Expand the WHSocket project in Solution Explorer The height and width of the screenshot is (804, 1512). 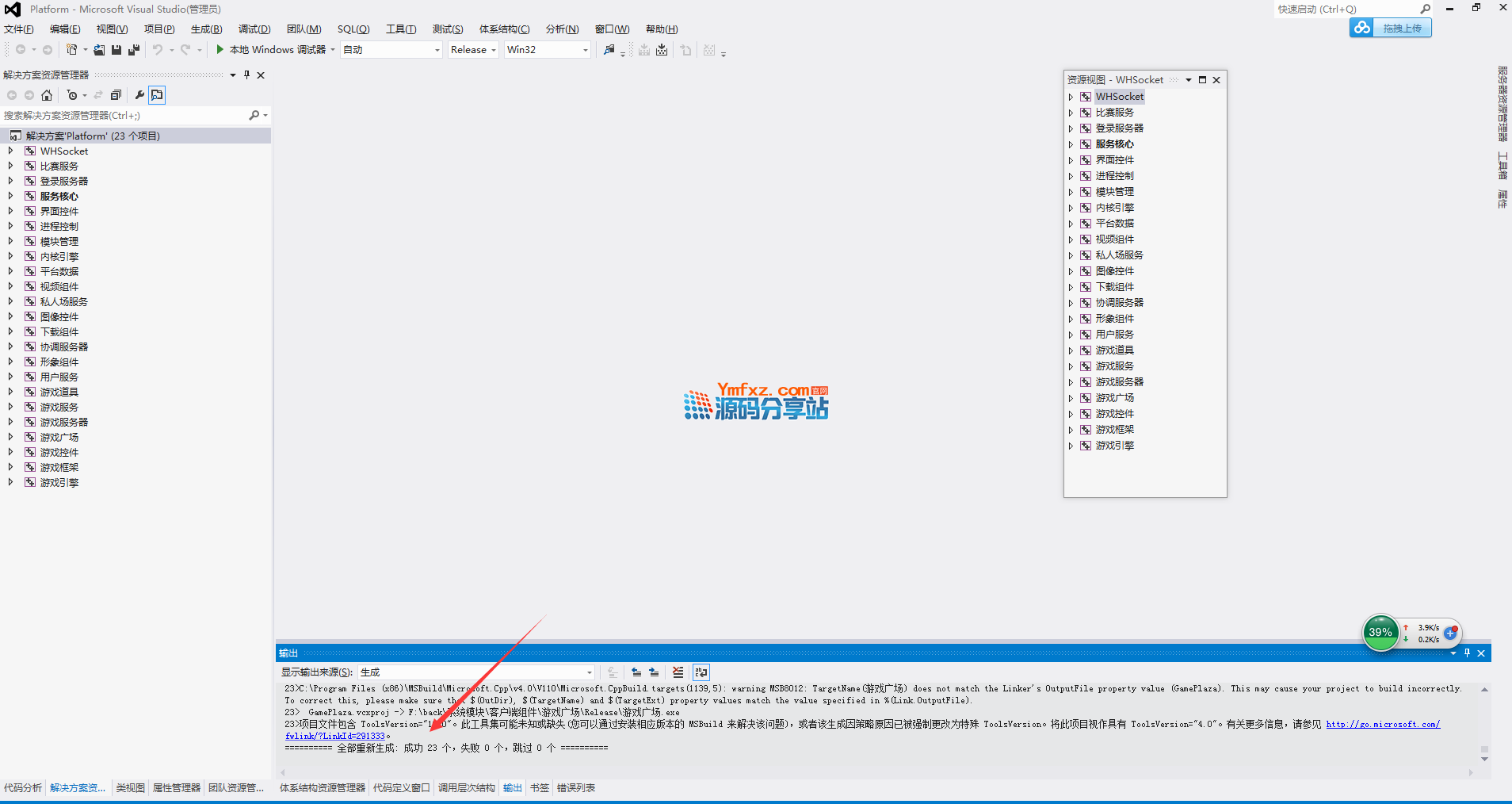(10, 151)
